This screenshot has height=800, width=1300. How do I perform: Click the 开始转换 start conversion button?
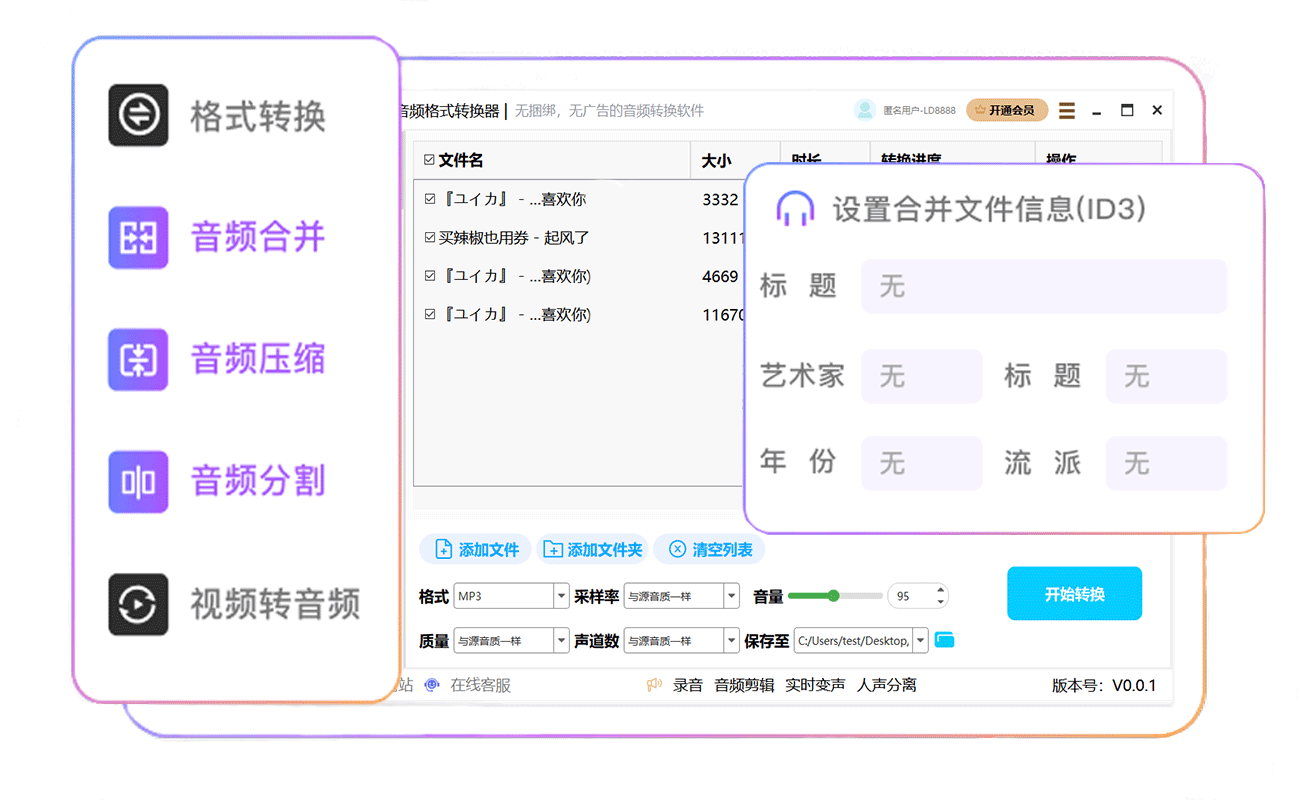[1074, 594]
